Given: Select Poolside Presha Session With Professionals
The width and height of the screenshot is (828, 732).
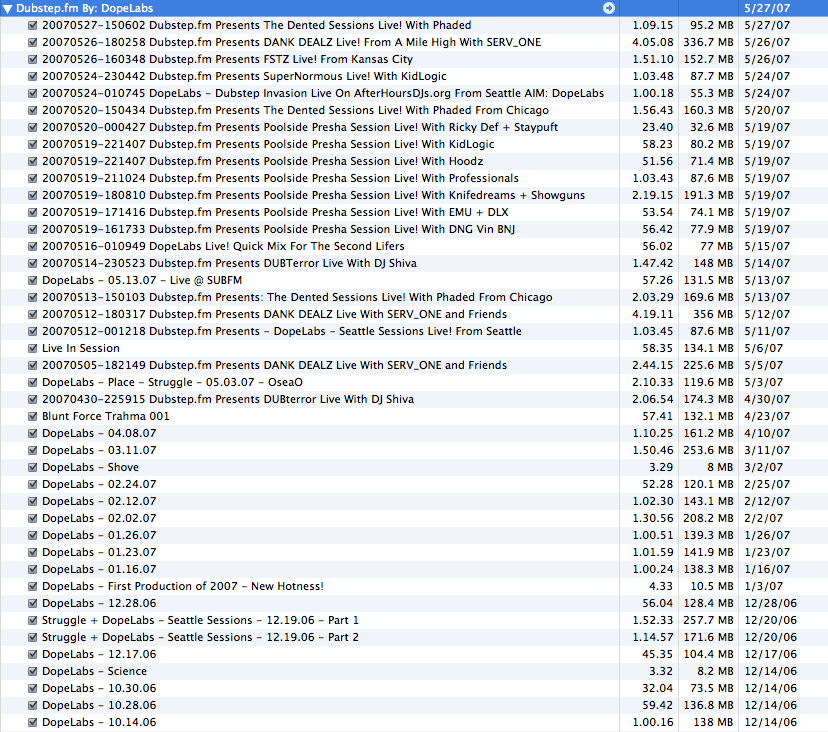Looking at the screenshot, I should pyautogui.click(x=280, y=178).
